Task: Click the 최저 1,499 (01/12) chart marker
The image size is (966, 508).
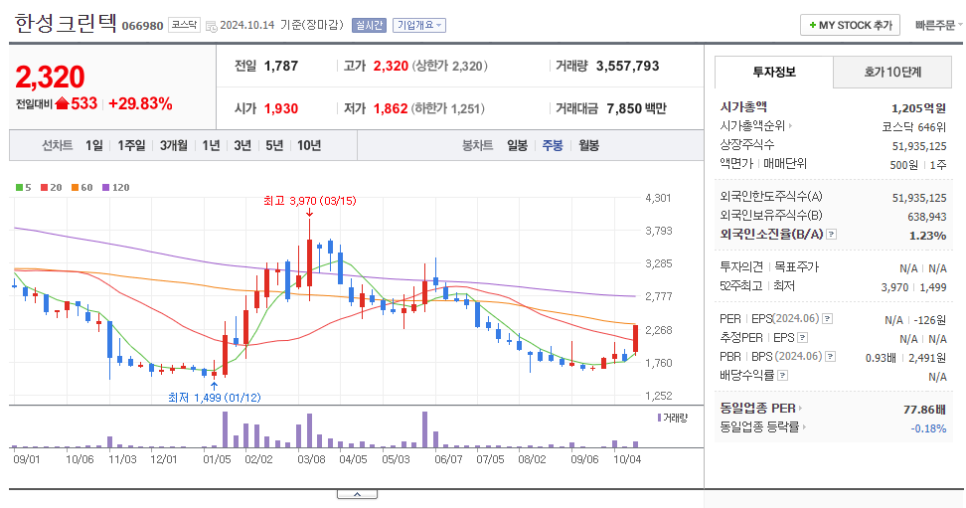Action: point(214,398)
